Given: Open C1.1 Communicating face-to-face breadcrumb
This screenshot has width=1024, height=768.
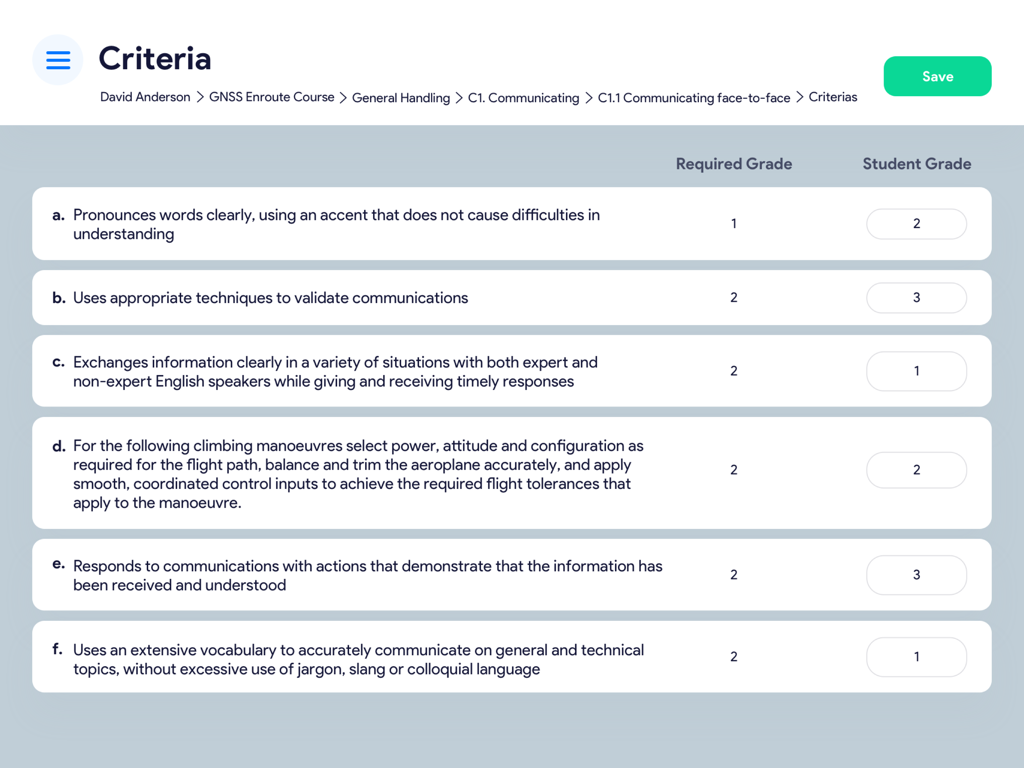Looking at the screenshot, I should coord(694,97).
